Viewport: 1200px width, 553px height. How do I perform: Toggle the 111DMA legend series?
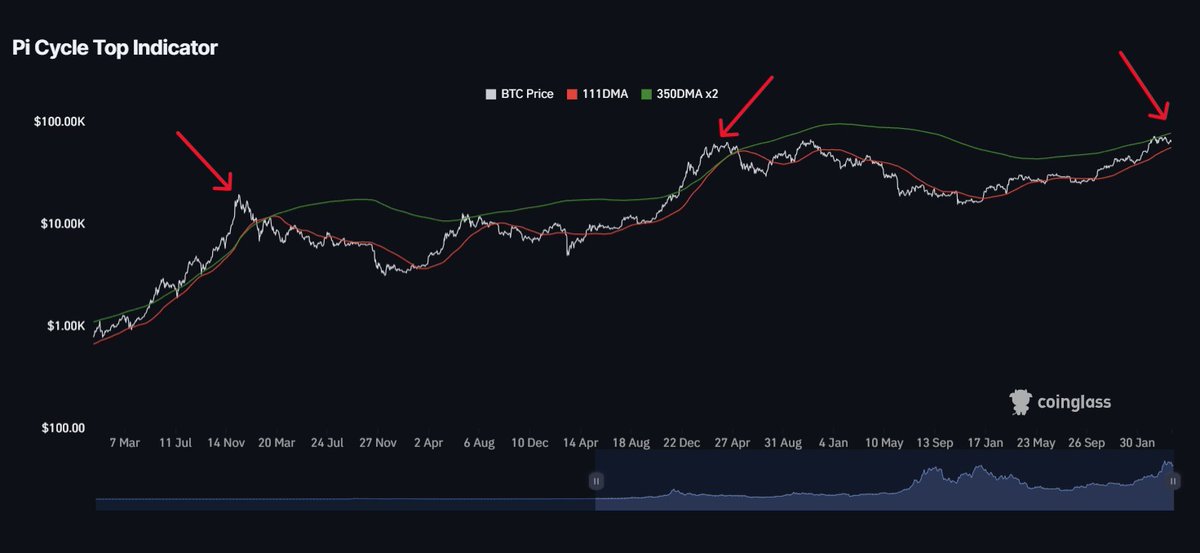(598, 94)
